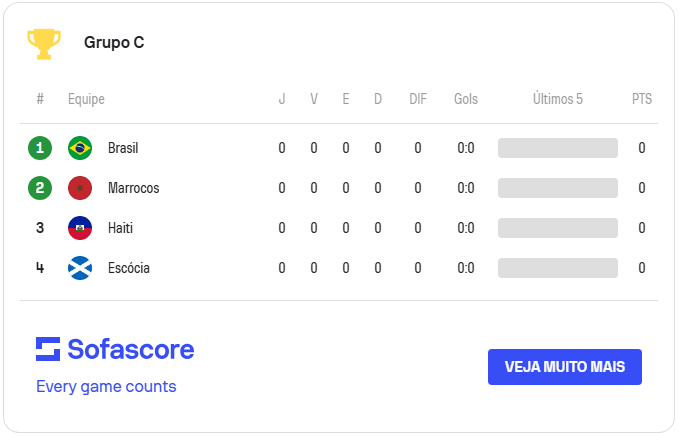Click the green position 2 badge
This screenshot has height=437, width=678.
40,188
